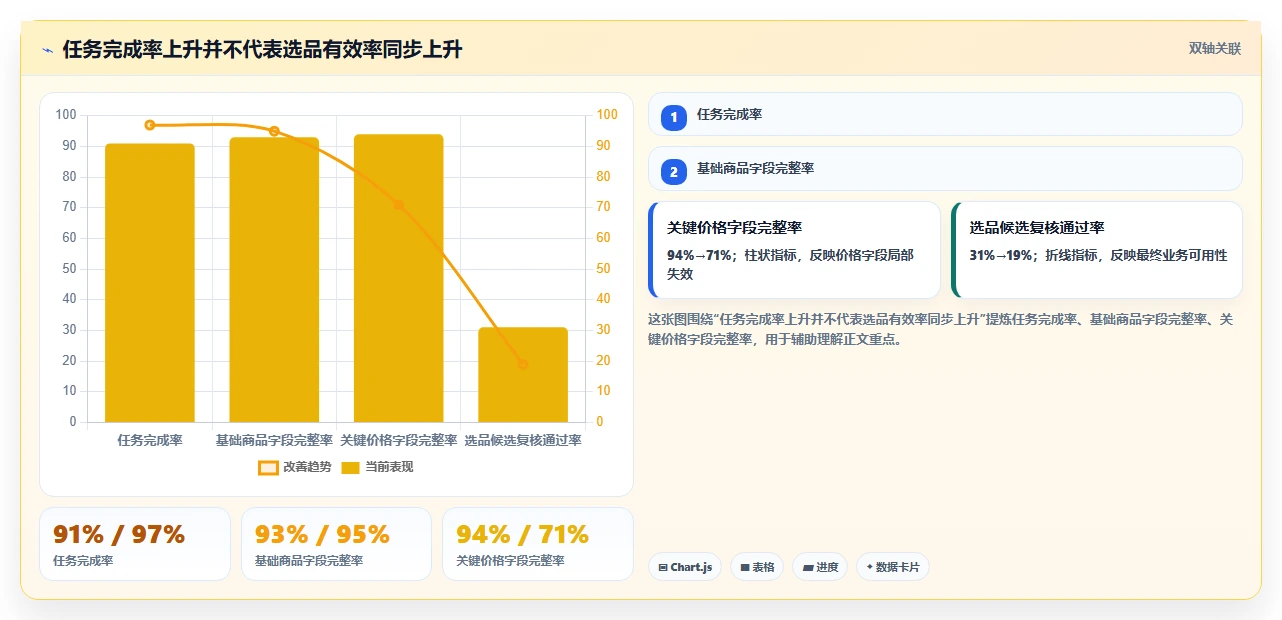This screenshot has height=620, width=1282.
Task: Click the trend line point at 19
Action: 523,364
